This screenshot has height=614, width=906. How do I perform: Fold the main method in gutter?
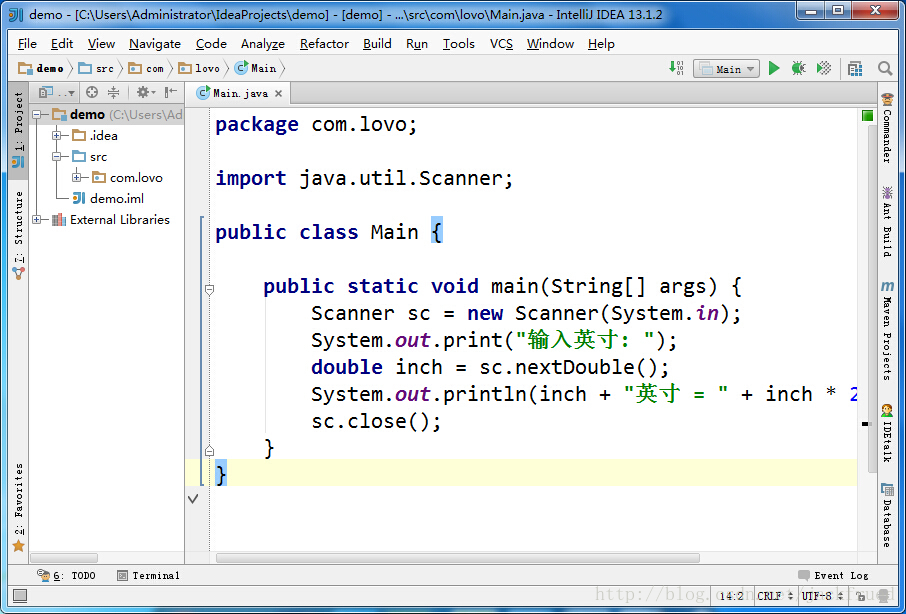(210, 289)
